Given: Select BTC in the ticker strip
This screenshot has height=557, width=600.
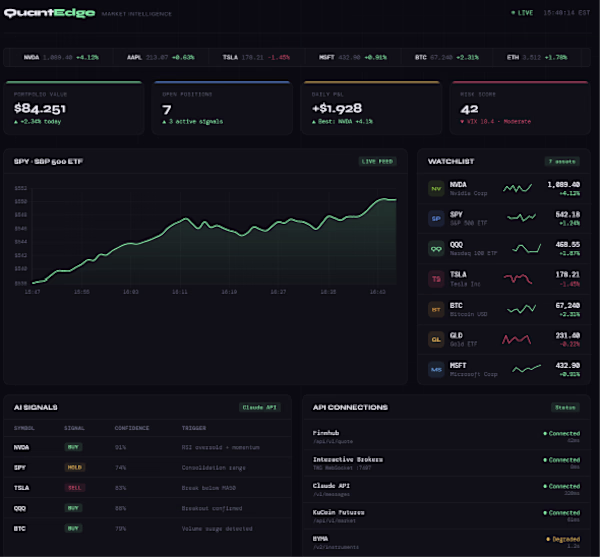Looking at the screenshot, I should click(447, 57).
